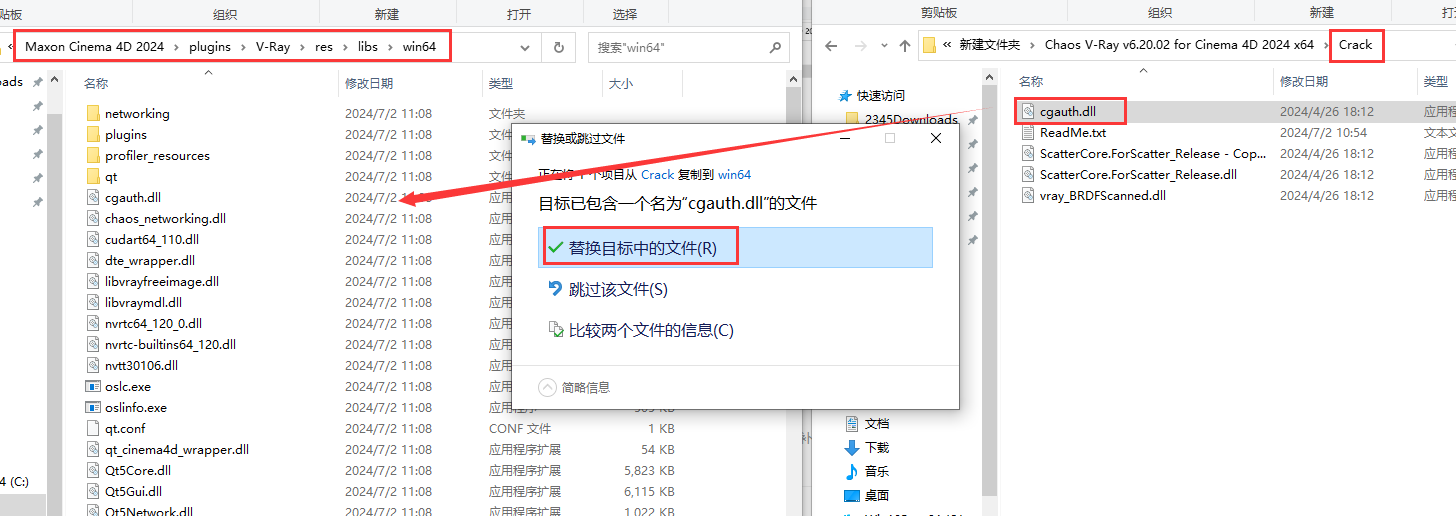This screenshot has height=516, width=1456.
Task: Select libvrayfreeimage.dll file
Action: [x=162, y=282]
